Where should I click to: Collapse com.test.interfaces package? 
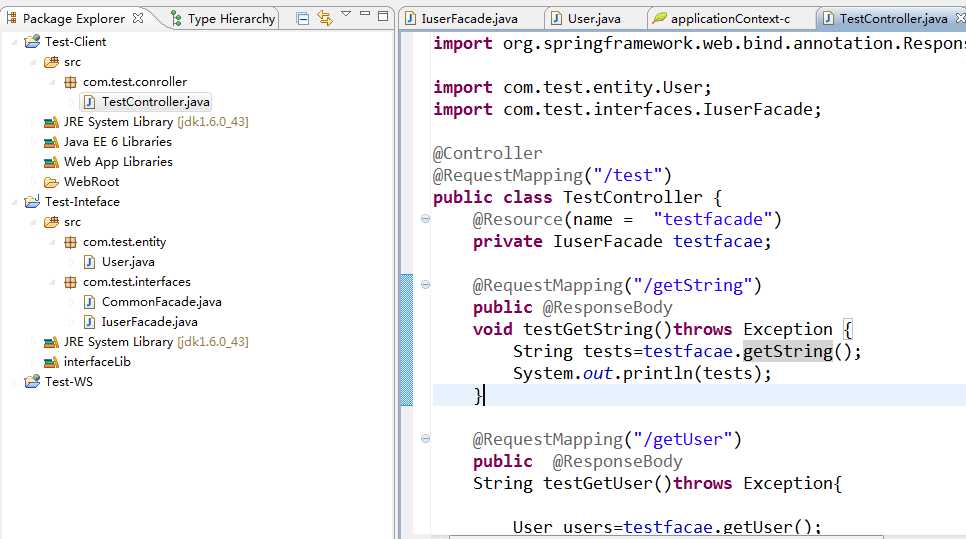pyautogui.click(x=54, y=282)
